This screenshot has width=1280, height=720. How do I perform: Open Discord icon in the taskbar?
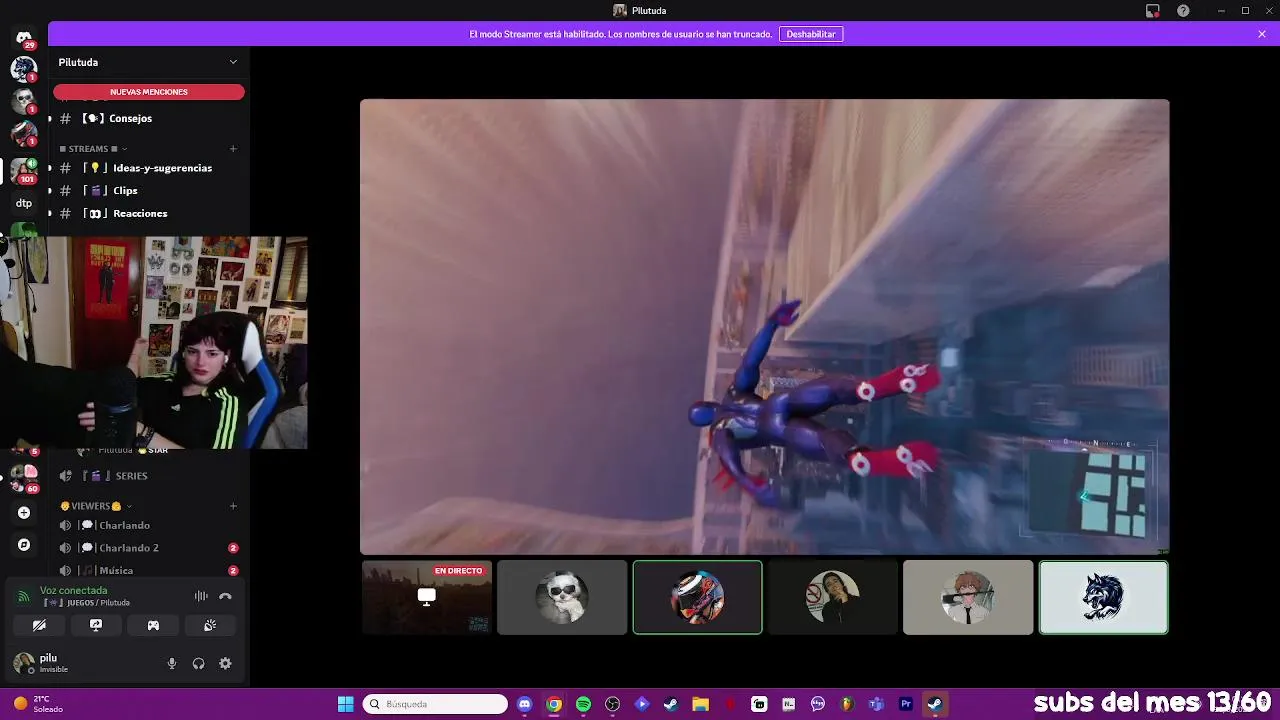tap(525, 704)
